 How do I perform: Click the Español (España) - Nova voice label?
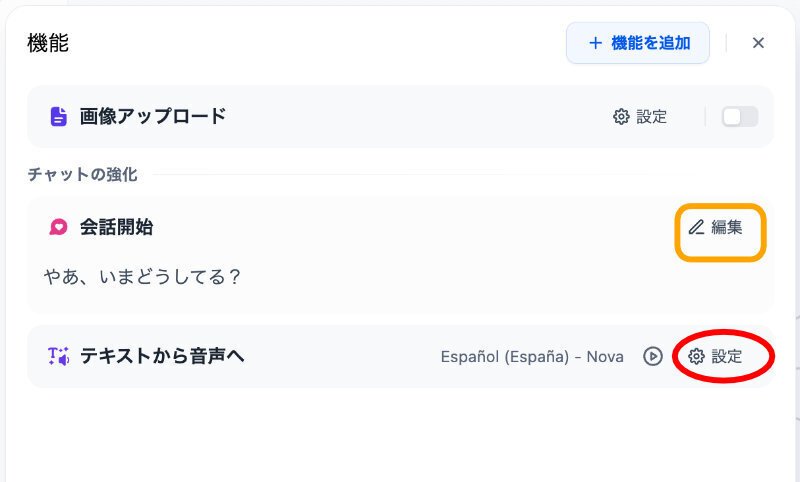[532, 357]
